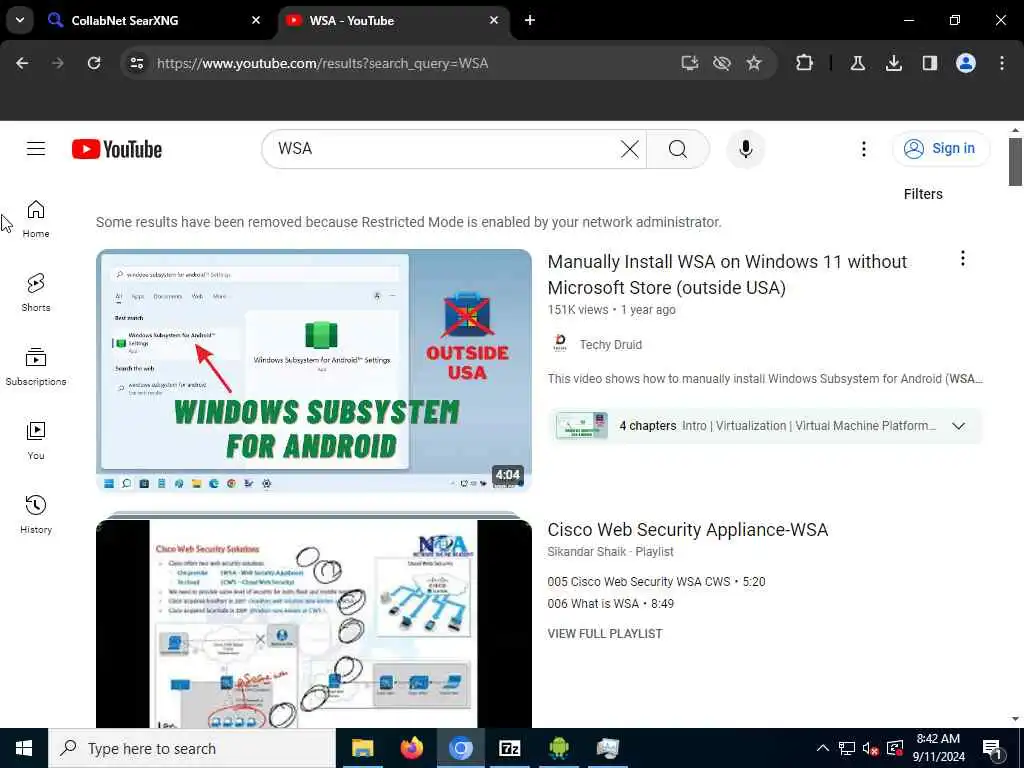The image size is (1024, 768).
Task: Bookmark this page with the star
Action: [754, 63]
